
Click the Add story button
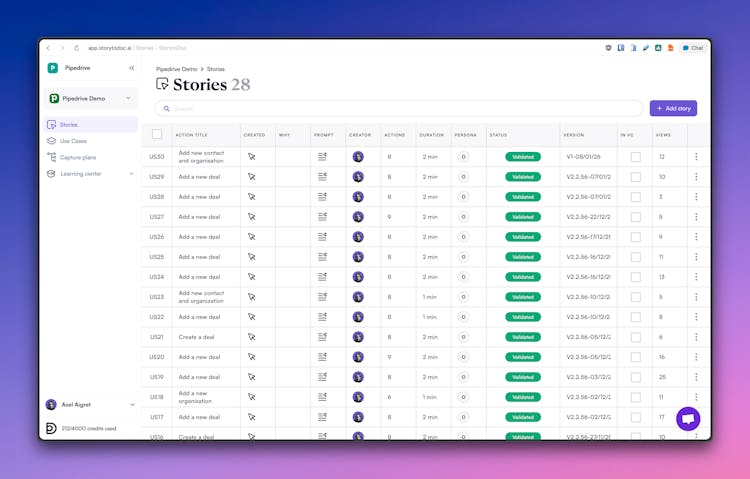tap(673, 108)
